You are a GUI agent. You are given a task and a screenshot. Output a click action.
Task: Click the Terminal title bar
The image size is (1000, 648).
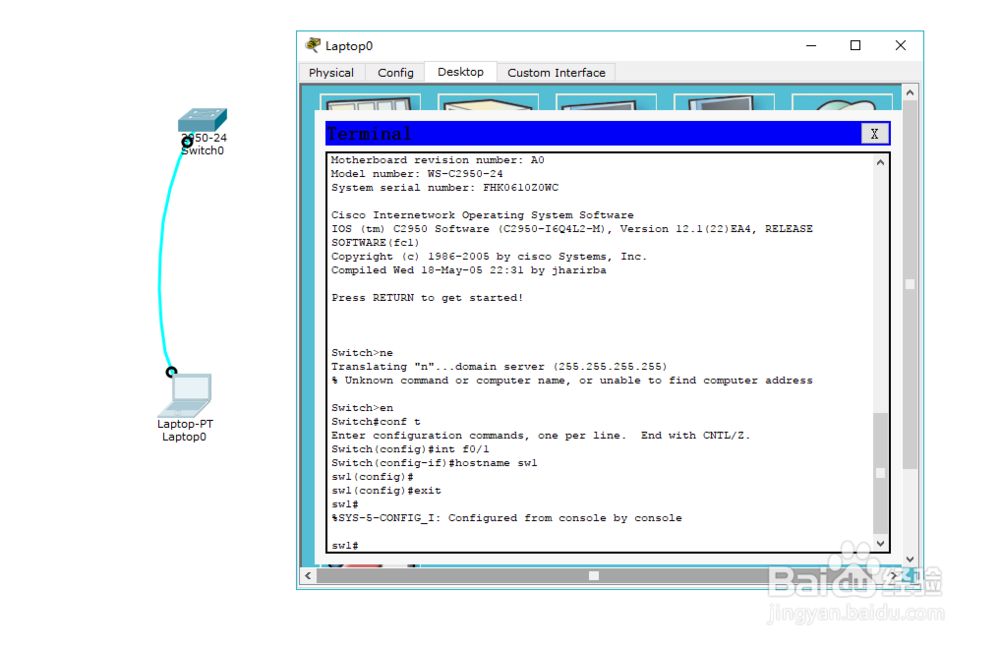[593, 134]
